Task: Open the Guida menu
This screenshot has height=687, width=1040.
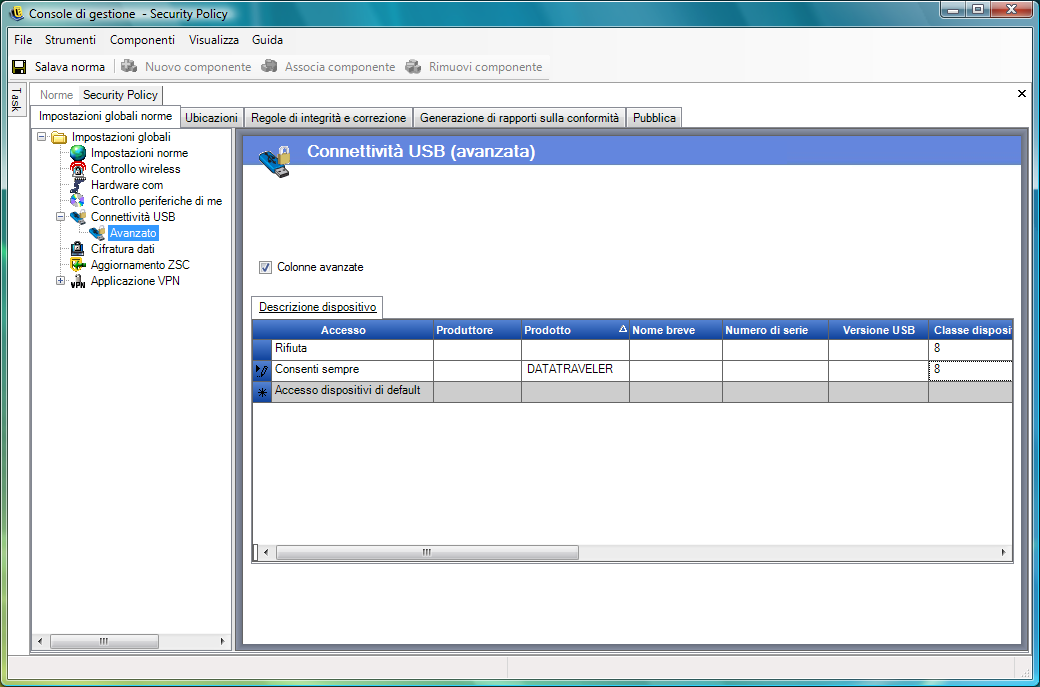Action: (267, 40)
